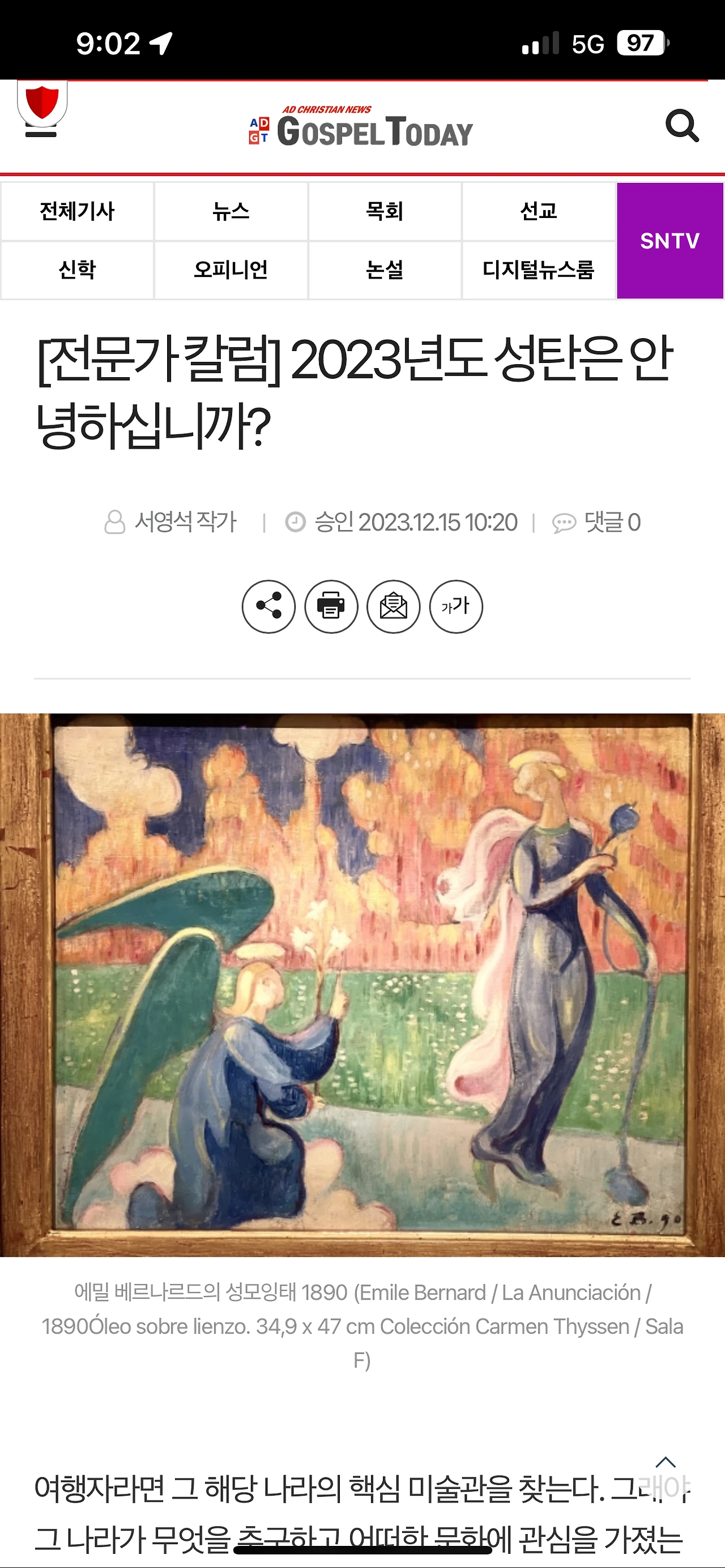The height and width of the screenshot is (1568, 725).
Task: Click the purple SNTV button
Action: [x=670, y=241]
